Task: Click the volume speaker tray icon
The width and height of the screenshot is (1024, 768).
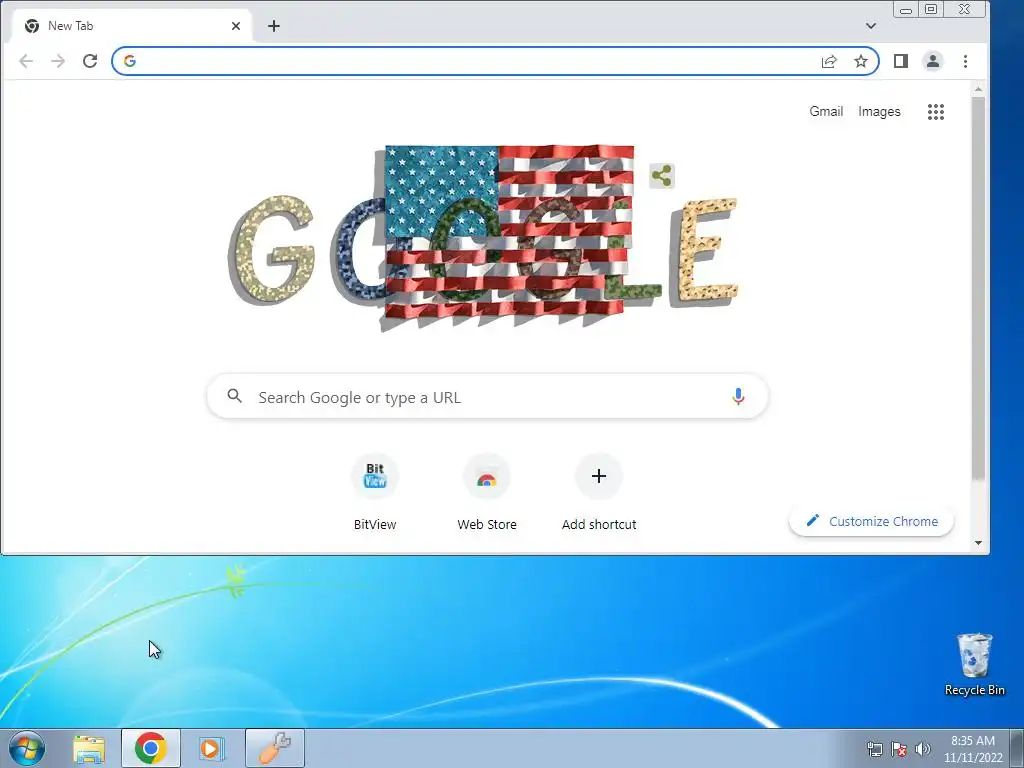Action: click(x=923, y=749)
